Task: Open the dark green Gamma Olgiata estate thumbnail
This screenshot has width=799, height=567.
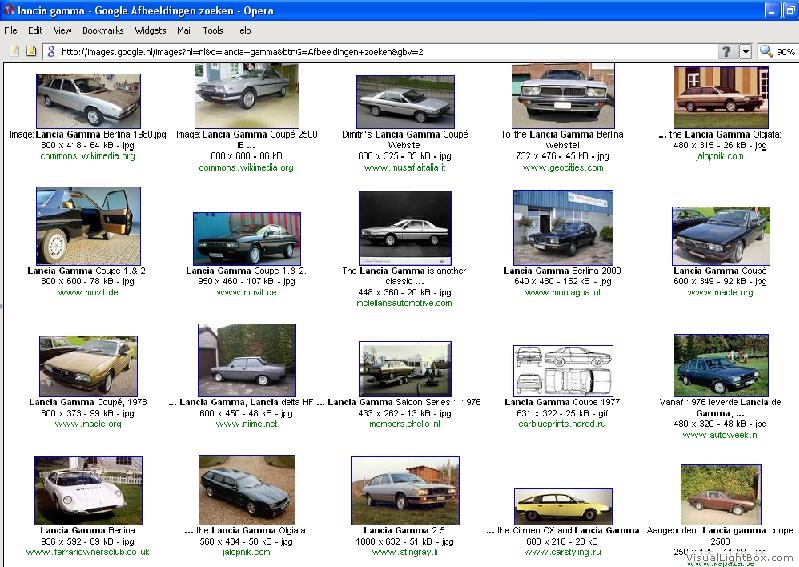Action: pyautogui.click(x=247, y=490)
